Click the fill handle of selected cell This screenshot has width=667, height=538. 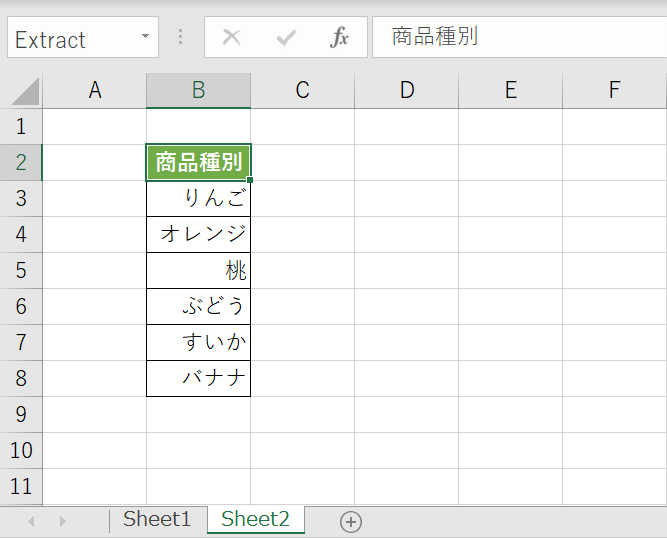(250, 180)
